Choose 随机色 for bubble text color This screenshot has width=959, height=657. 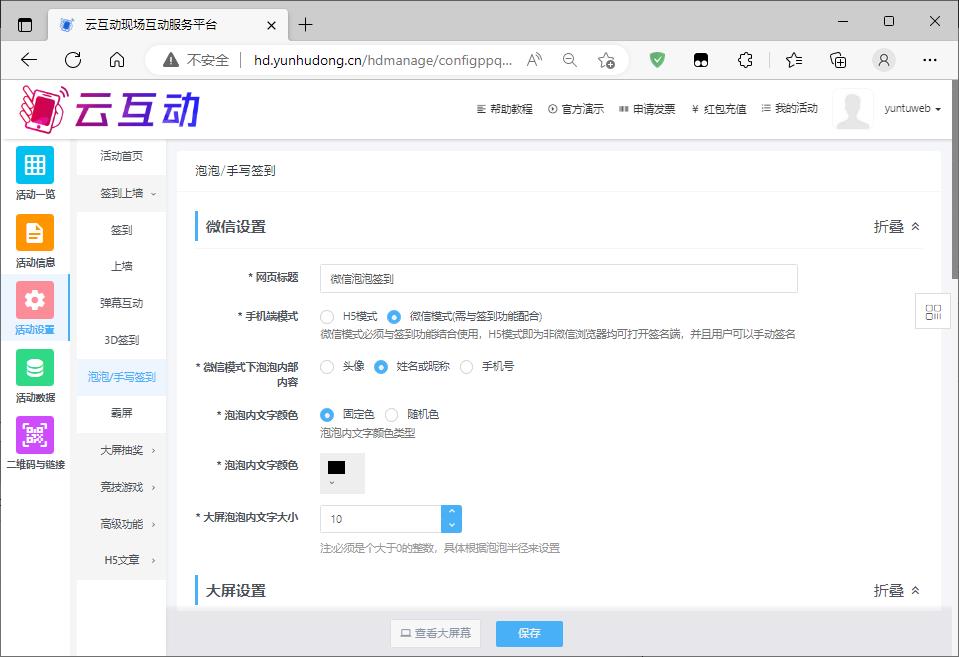(391, 414)
